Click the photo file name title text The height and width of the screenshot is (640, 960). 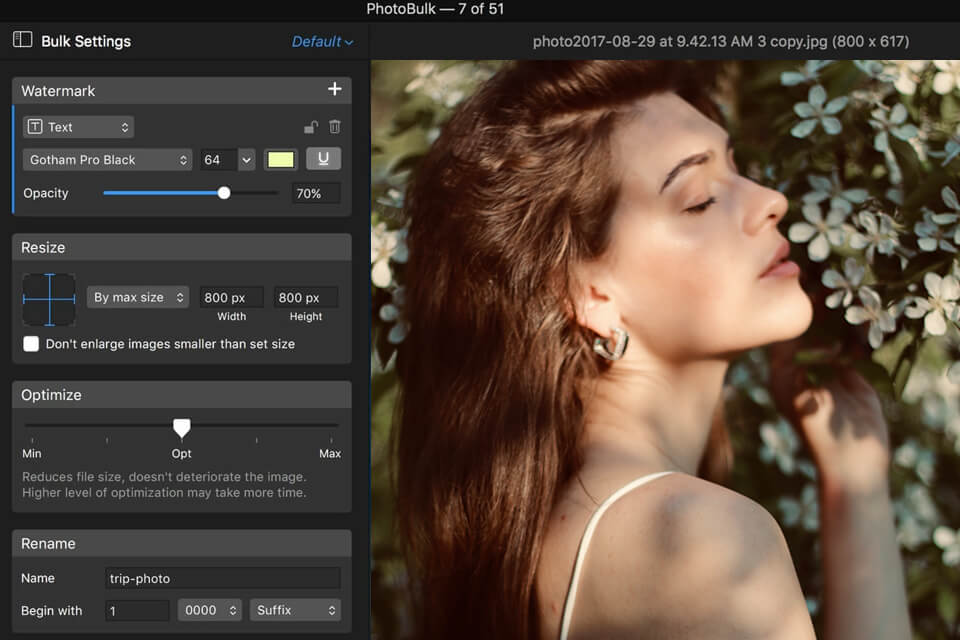(721, 42)
